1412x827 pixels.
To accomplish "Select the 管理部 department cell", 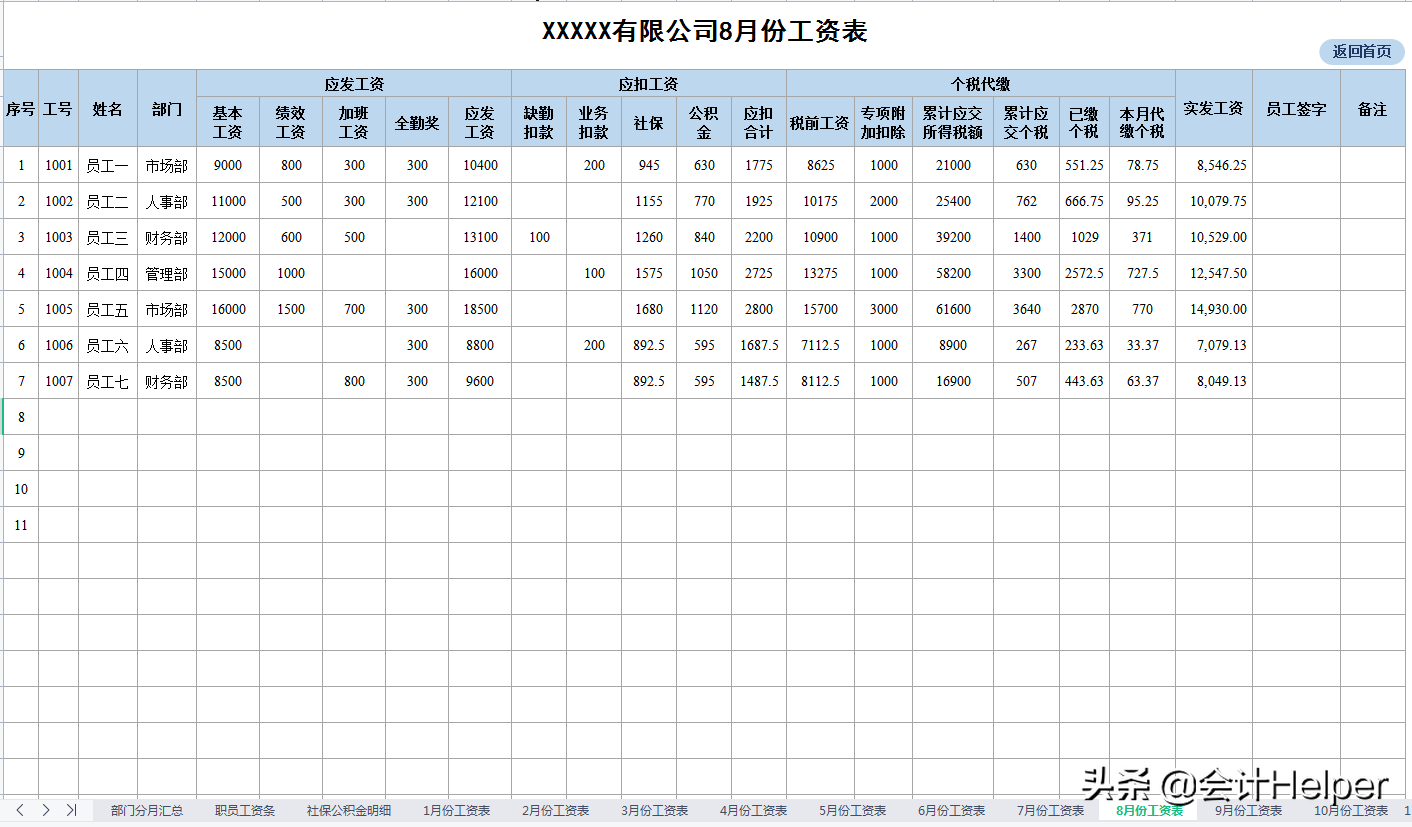I will (x=167, y=273).
